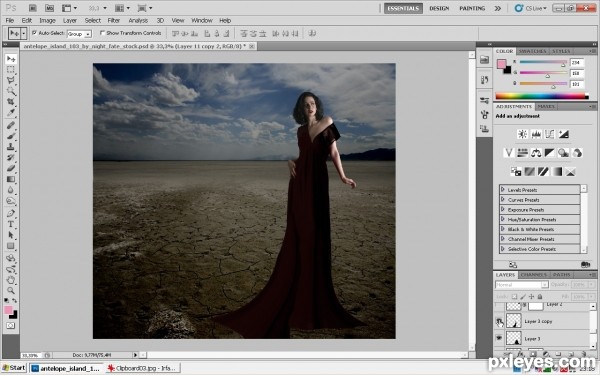Open the Windows Start button
Screen dimensions: 600x375
pyautogui.click(x=14, y=368)
